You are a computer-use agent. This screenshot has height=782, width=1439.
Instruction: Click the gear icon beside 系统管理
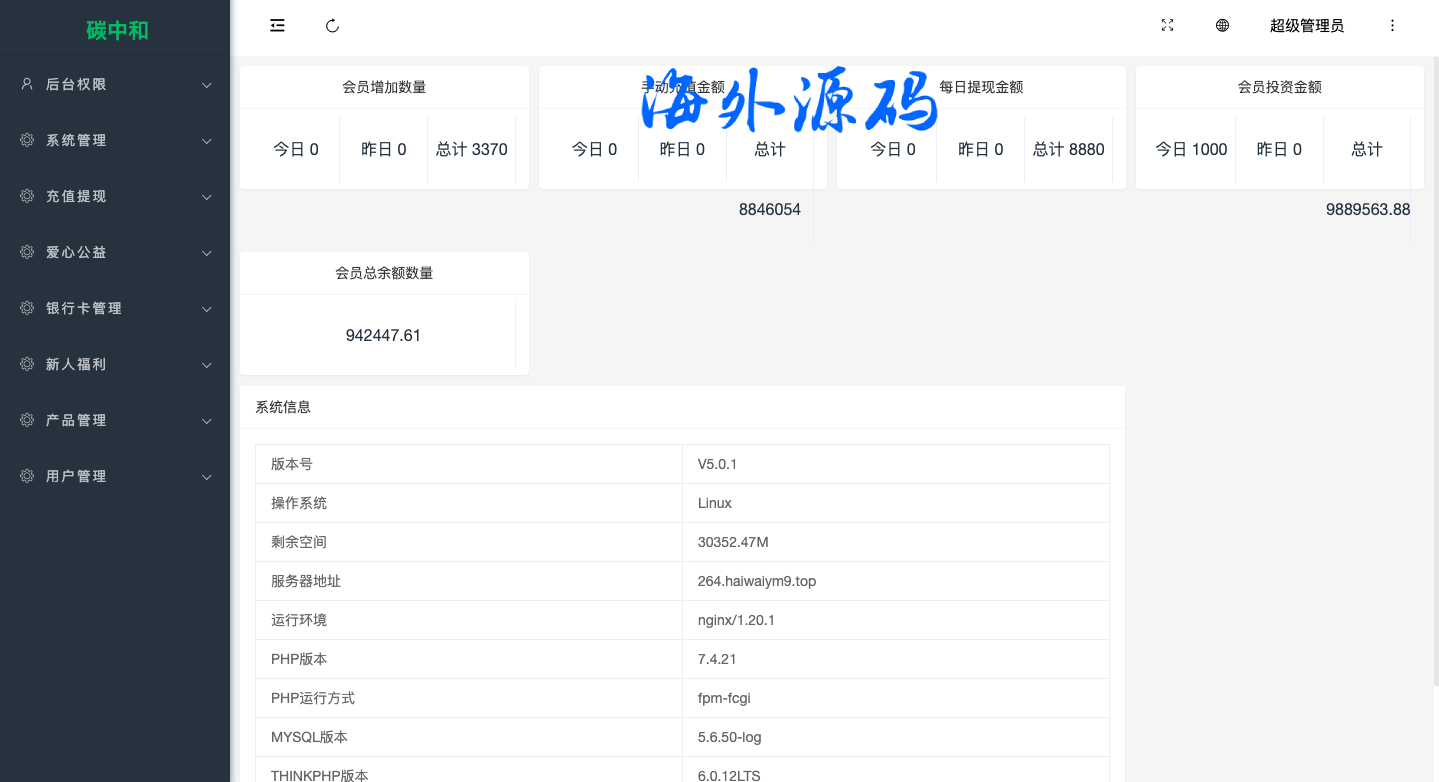[27, 141]
